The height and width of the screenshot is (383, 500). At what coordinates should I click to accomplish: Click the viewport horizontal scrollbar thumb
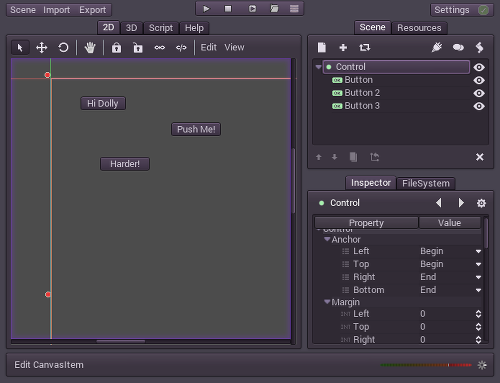click(x=121, y=341)
